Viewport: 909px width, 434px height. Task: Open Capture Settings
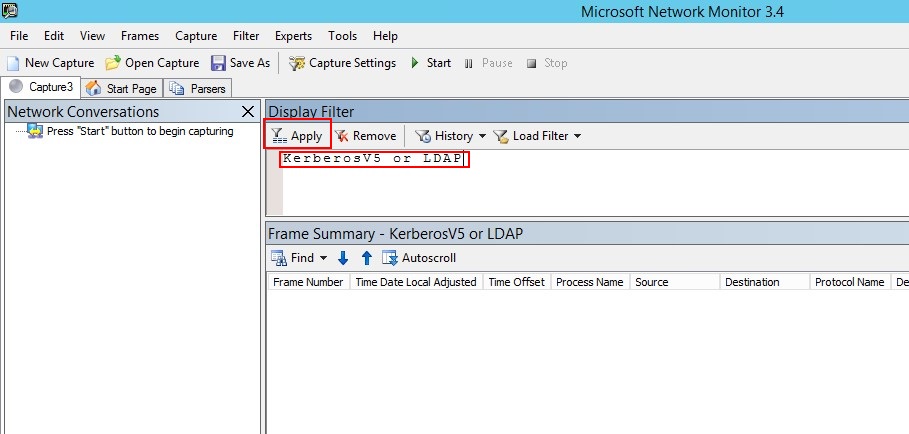point(343,63)
